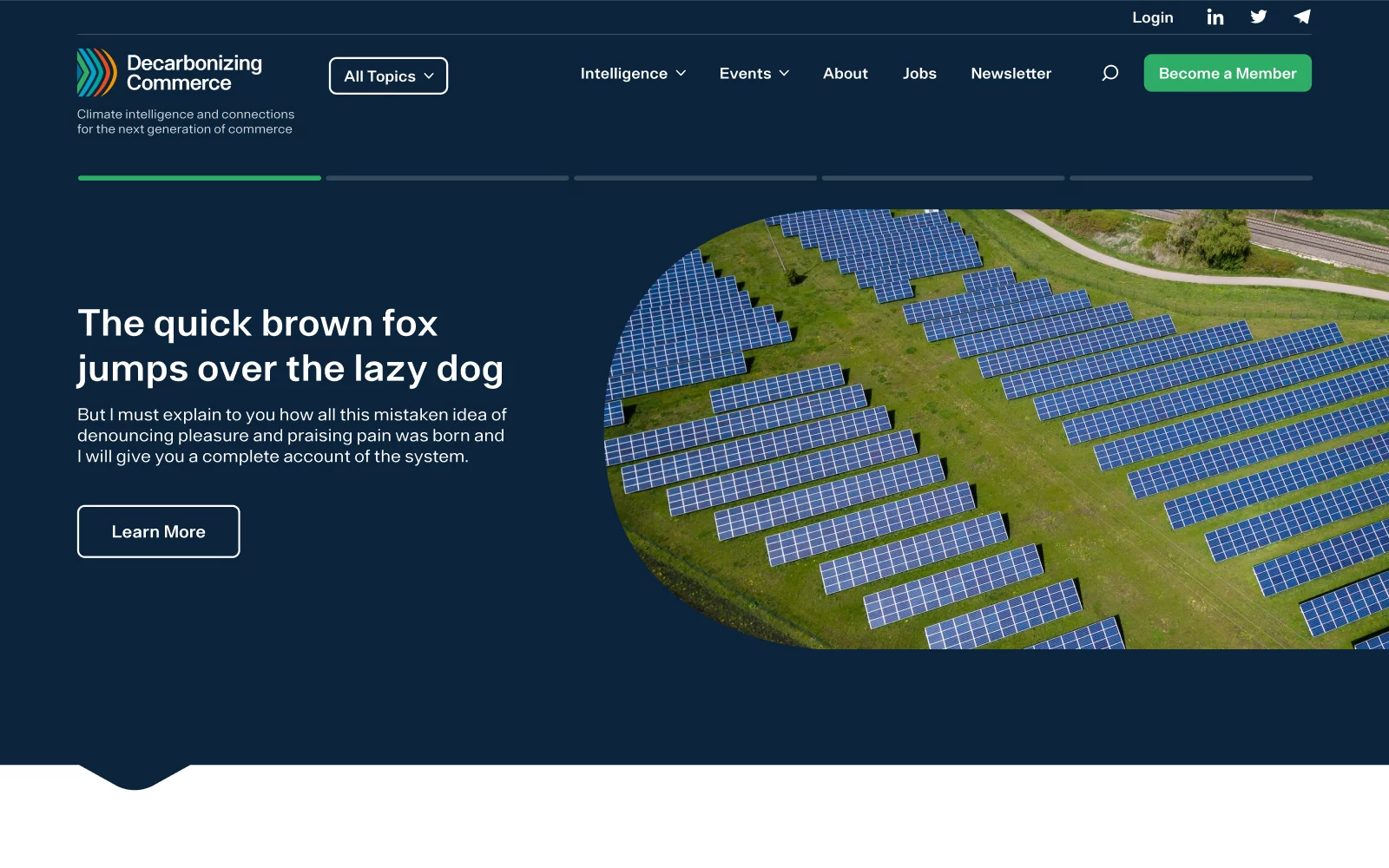Jump to the fourth slide indicator
Viewport: 1389px width, 868px height.
coord(944,178)
